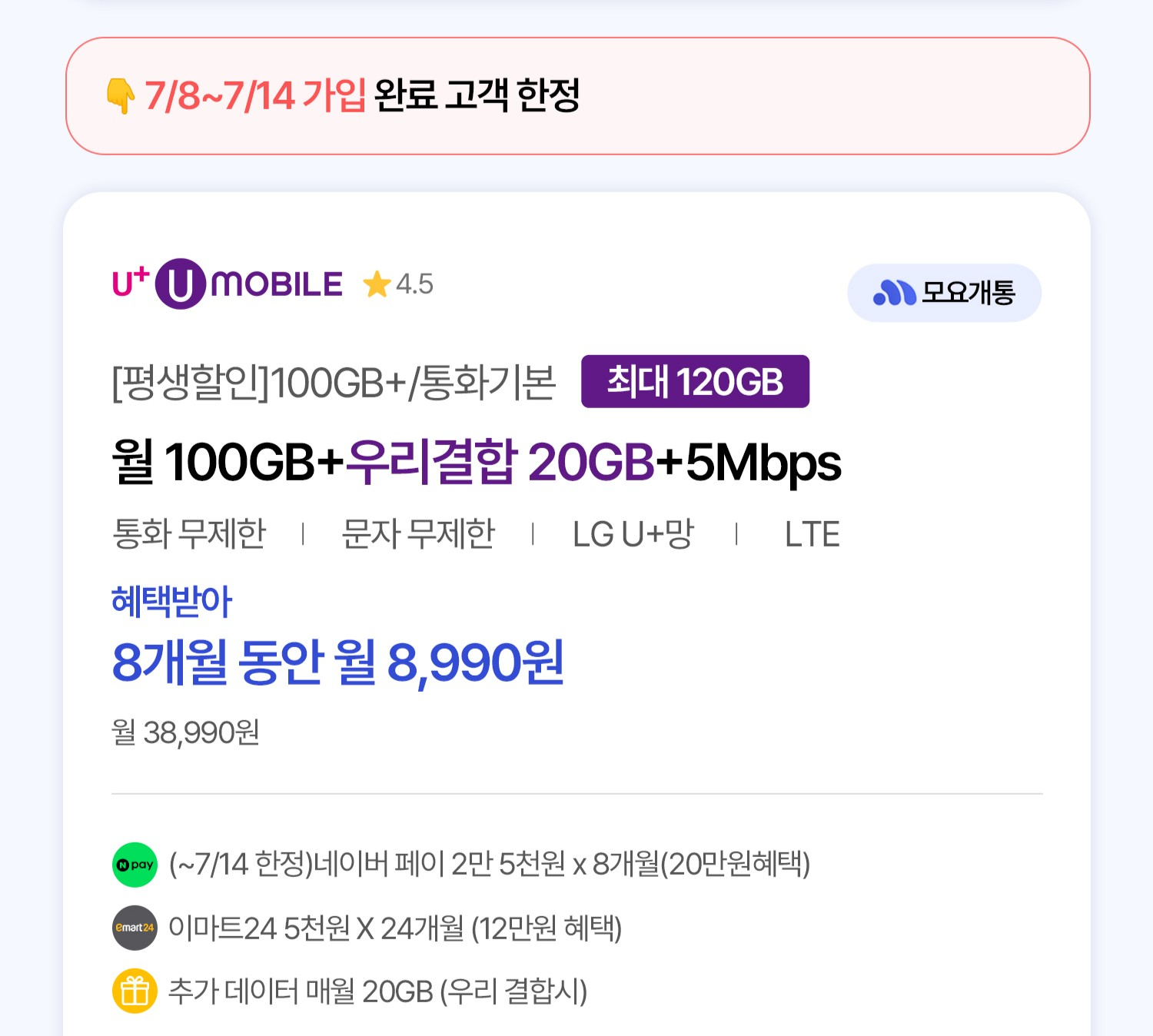Open the 7/8~7/14 가입 promotion banner
Viewport: 1153px width, 1036px height.
tap(576, 96)
